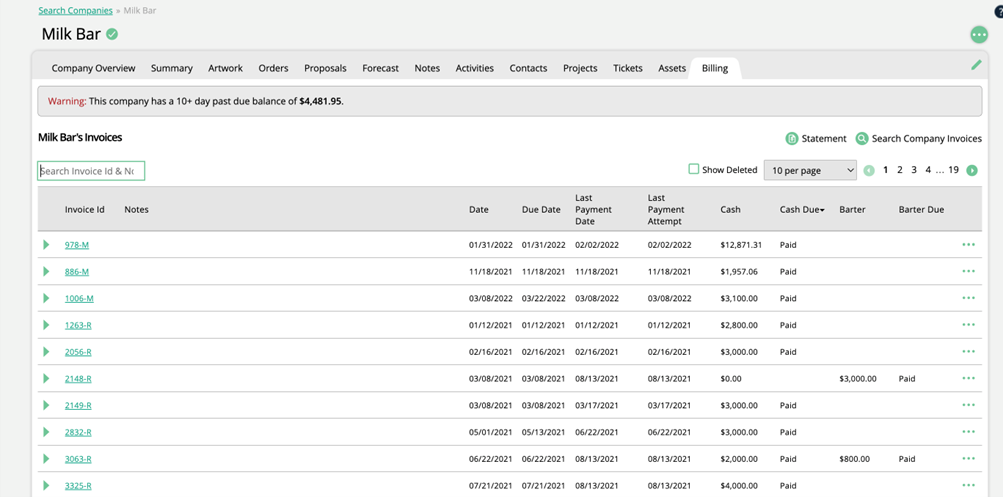Open invoice 2148-R link
The height and width of the screenshot is (497, 1003).
click(x=78, y=378)
